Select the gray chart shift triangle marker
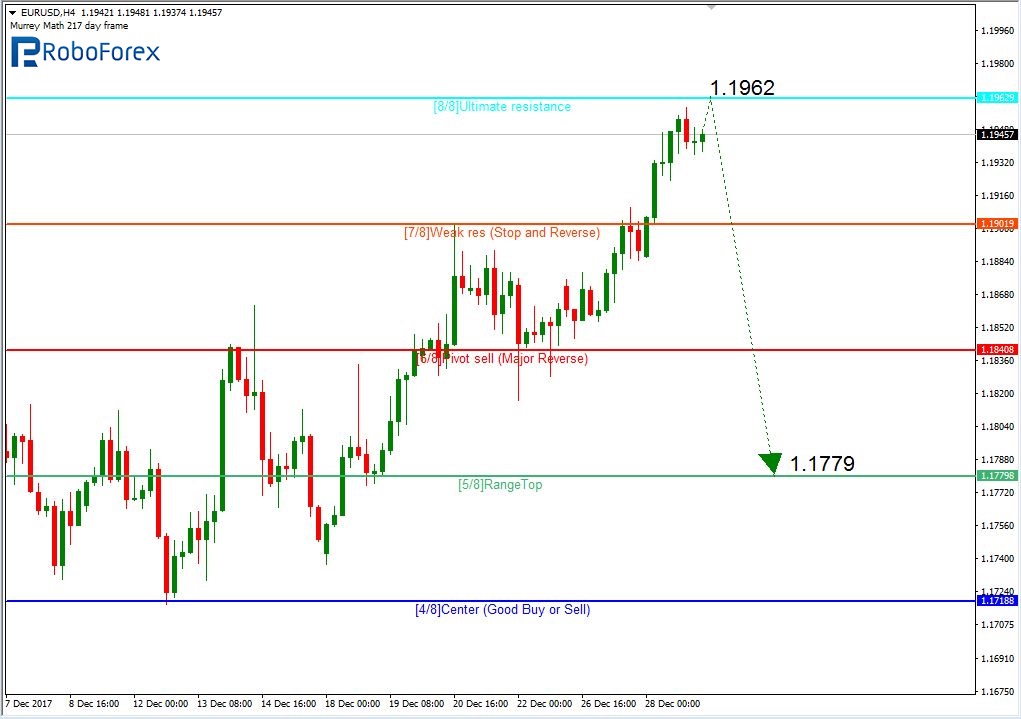The image size is (1021, 719). [711, 7]
